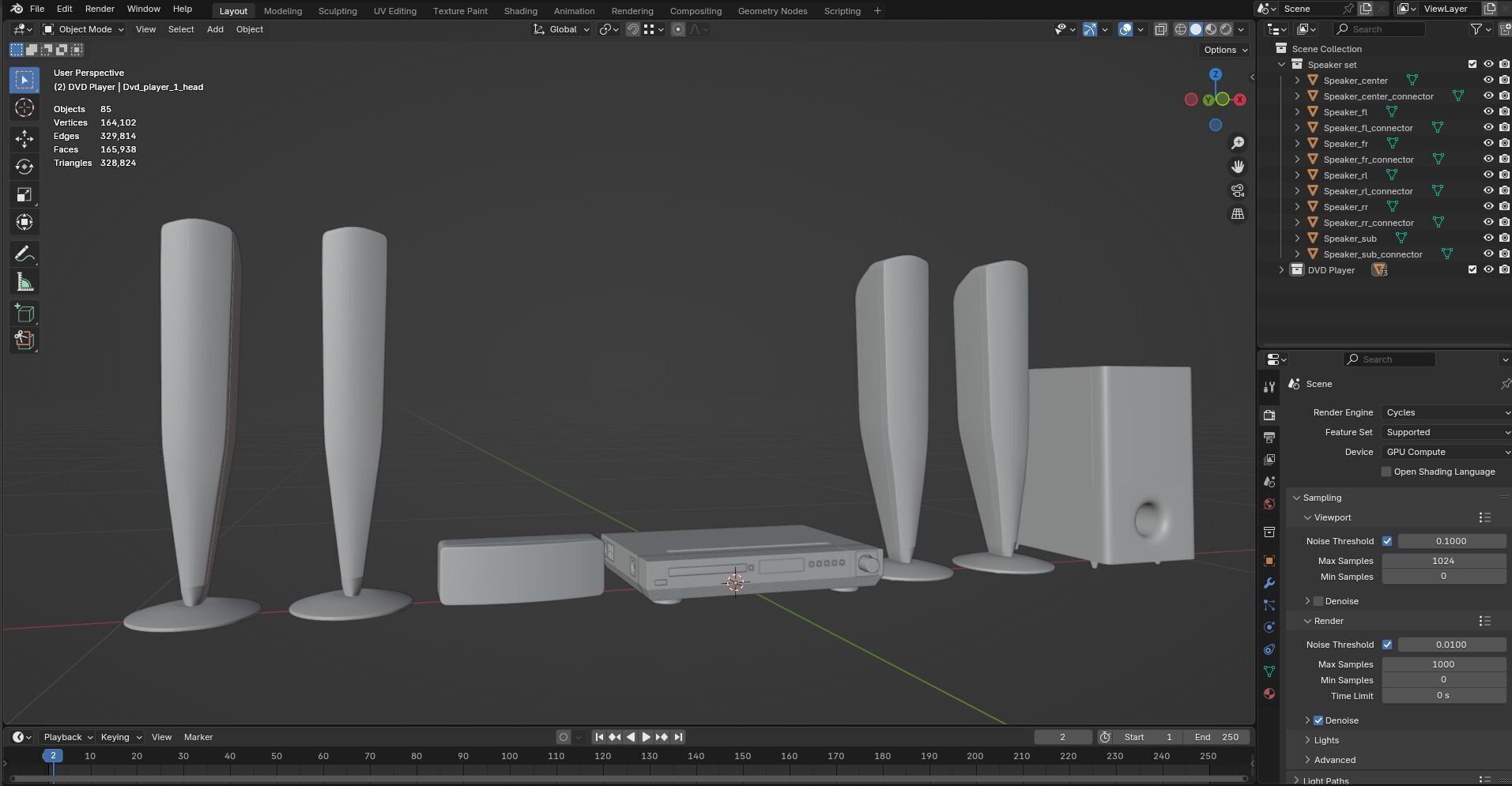Open the Material properties tab
The width and height of the screenshot is (1512, 786).
pyautogui.click(x=1269, y=694)
